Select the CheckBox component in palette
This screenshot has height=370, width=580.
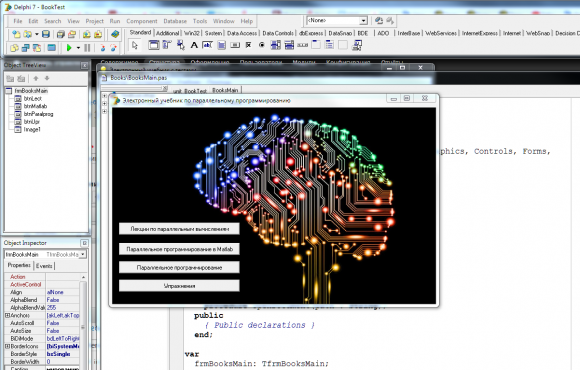[x=249, y=45]
